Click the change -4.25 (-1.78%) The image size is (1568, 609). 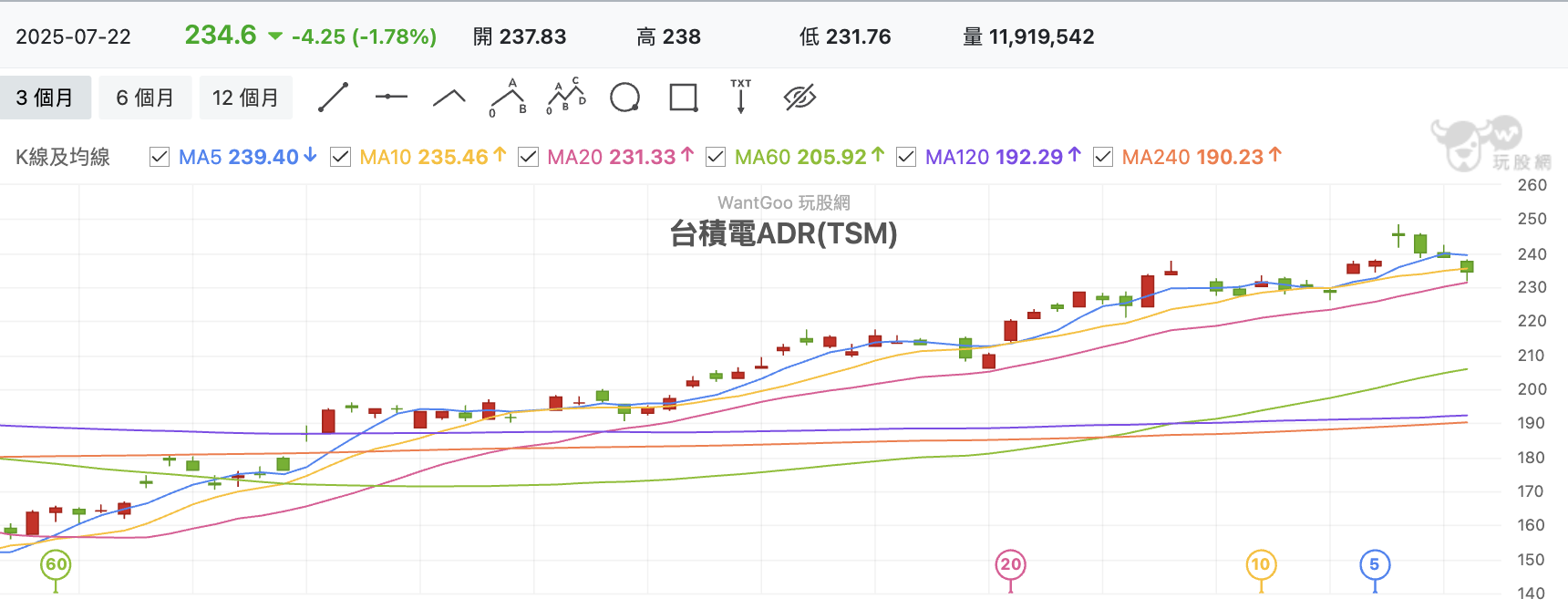tap(364, 36)
